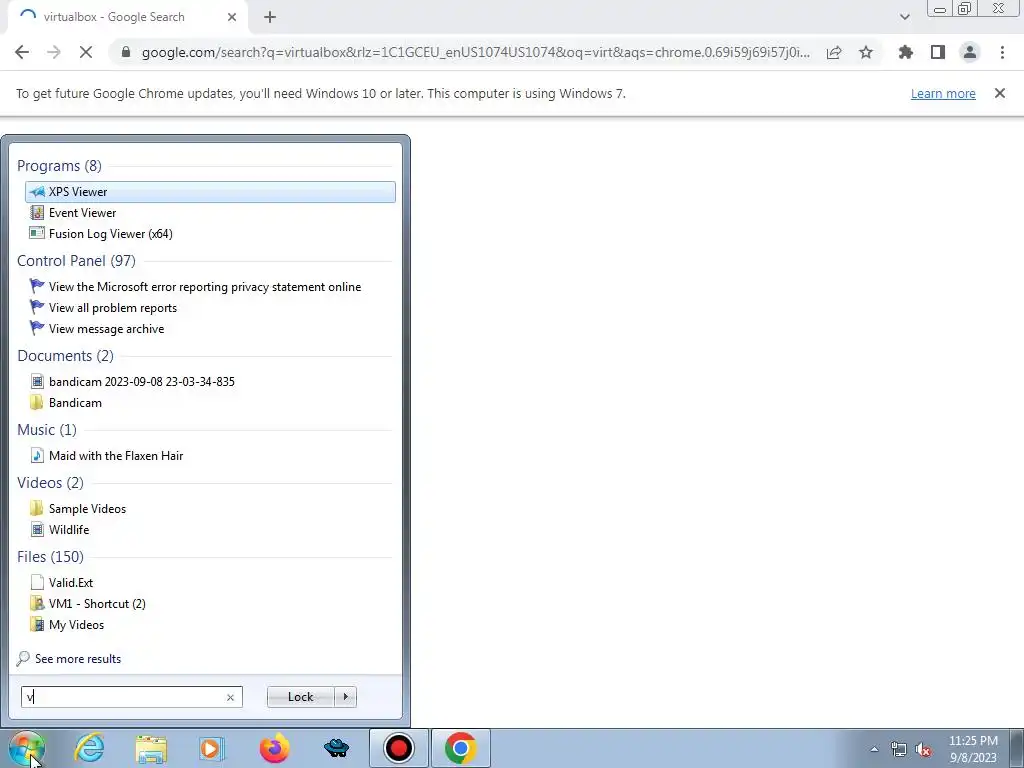Launch Fusion Log Viewer (x64)
The height and width of the screenshot is (768, 1024).
[x=110, y=234]
